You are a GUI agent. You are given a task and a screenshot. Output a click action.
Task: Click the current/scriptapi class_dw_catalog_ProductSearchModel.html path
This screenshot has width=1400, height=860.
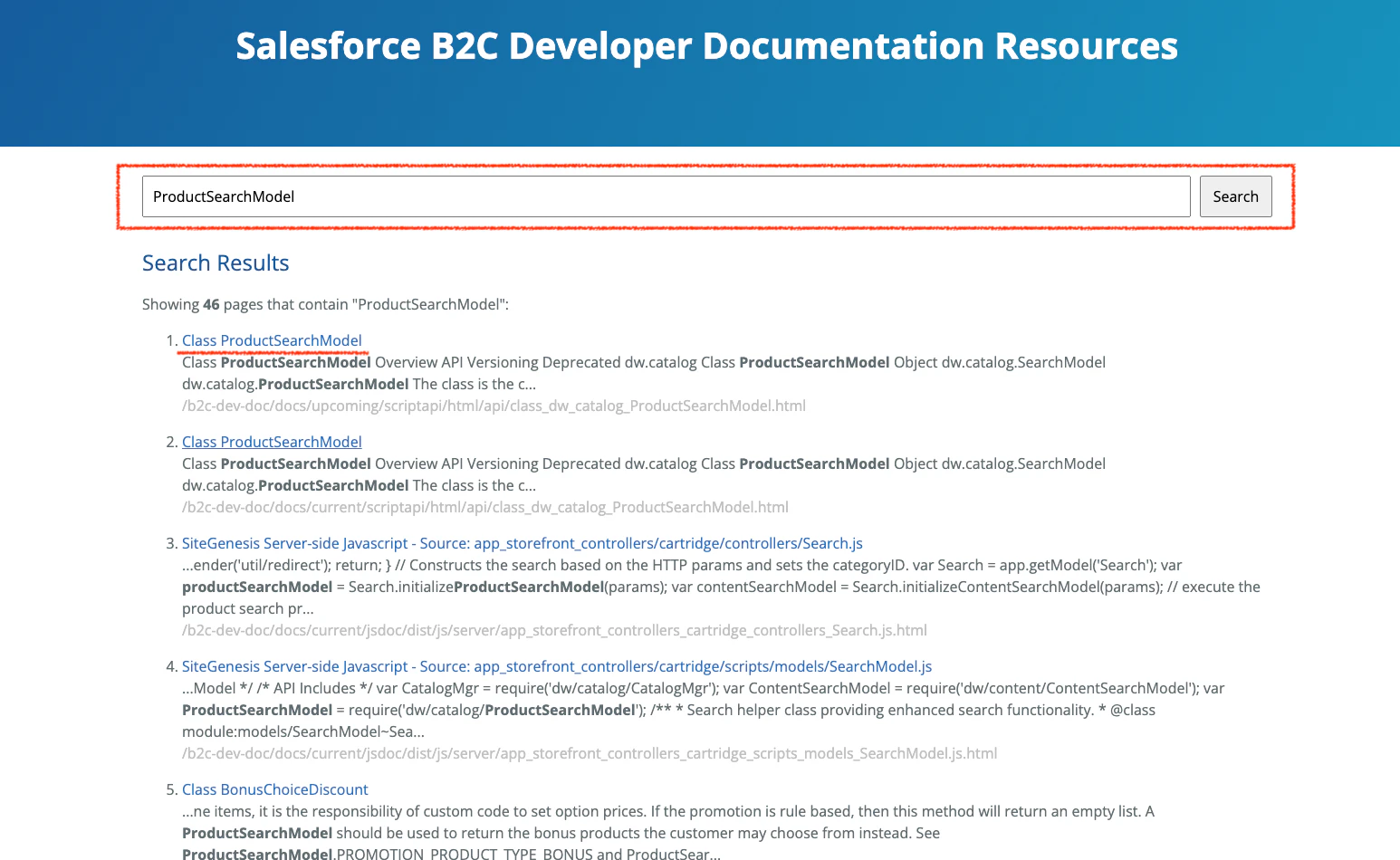(485, 507)
